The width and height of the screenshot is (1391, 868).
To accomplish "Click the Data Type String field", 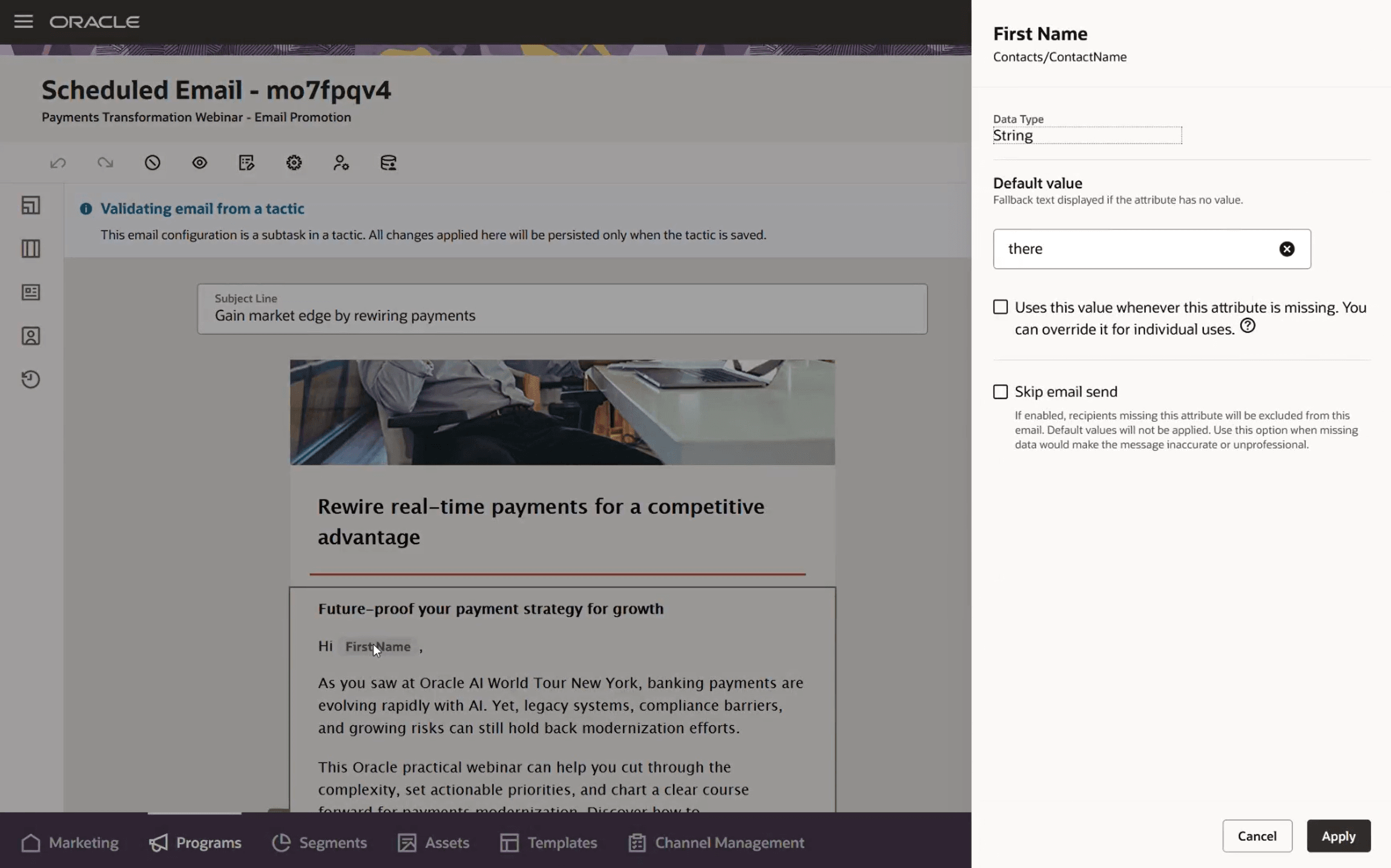I will tap(1087, 135).
